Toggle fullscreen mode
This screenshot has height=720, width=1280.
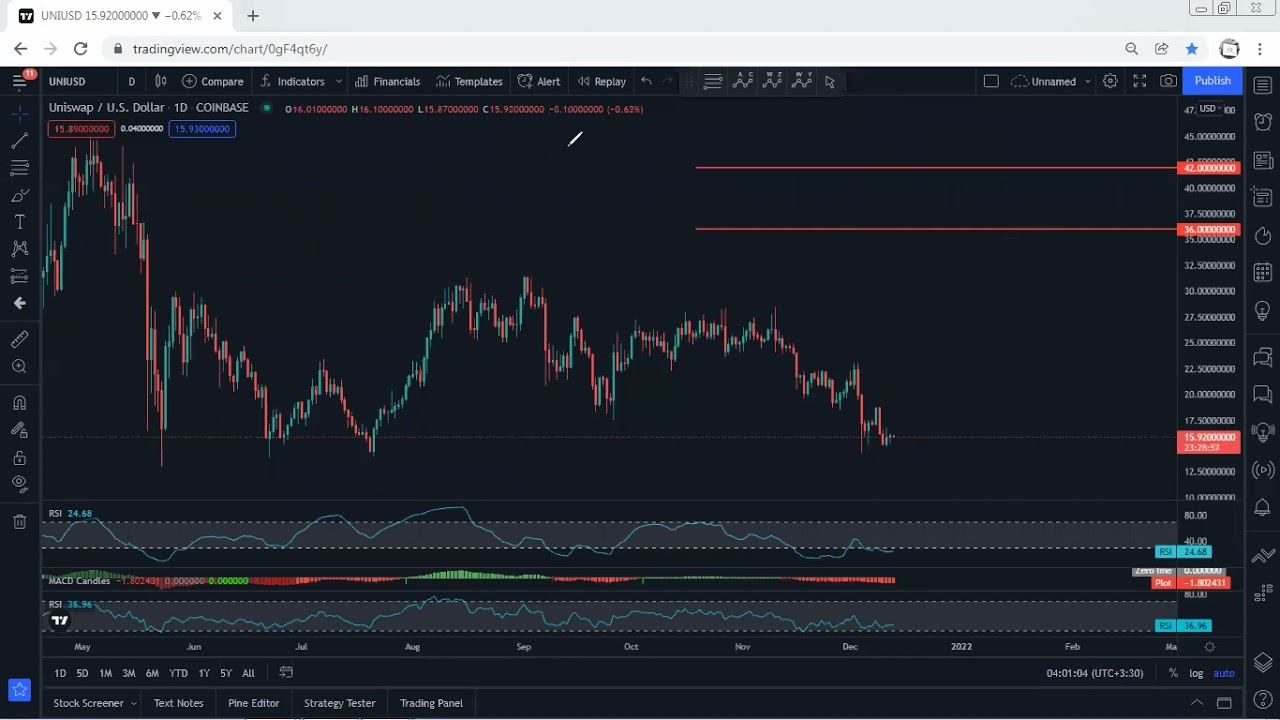[1139, 81]
